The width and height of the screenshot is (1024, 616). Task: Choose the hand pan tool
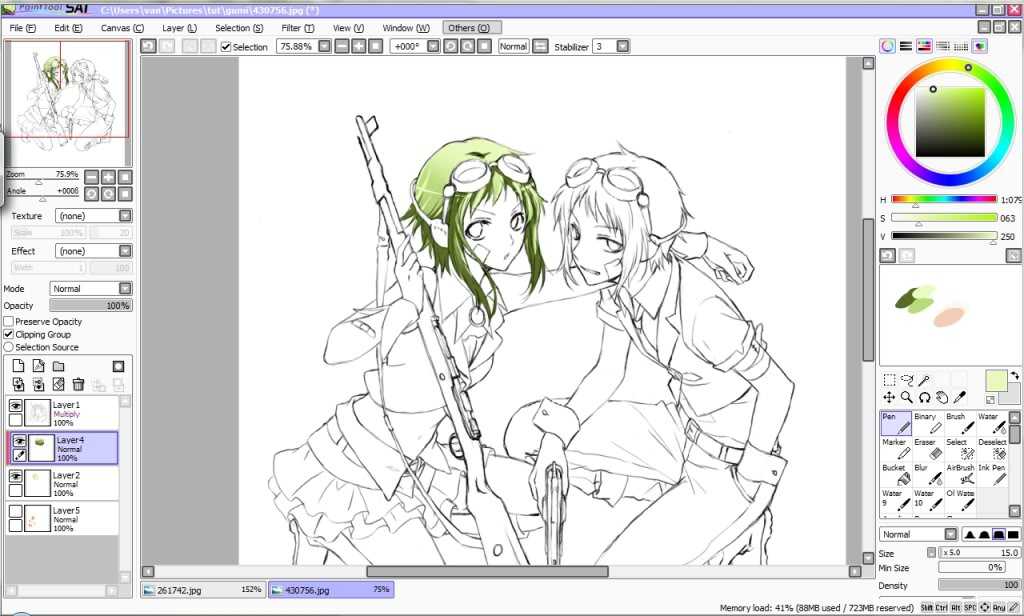(x=942, y=397)
